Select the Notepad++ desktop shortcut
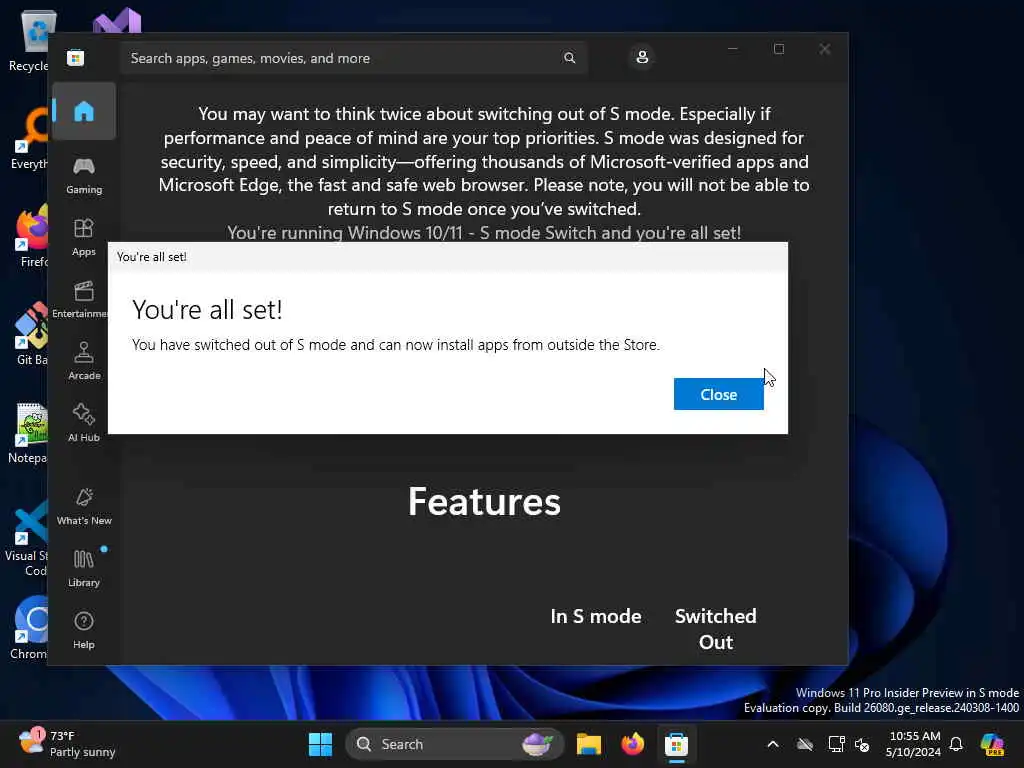 coord(28,432)
